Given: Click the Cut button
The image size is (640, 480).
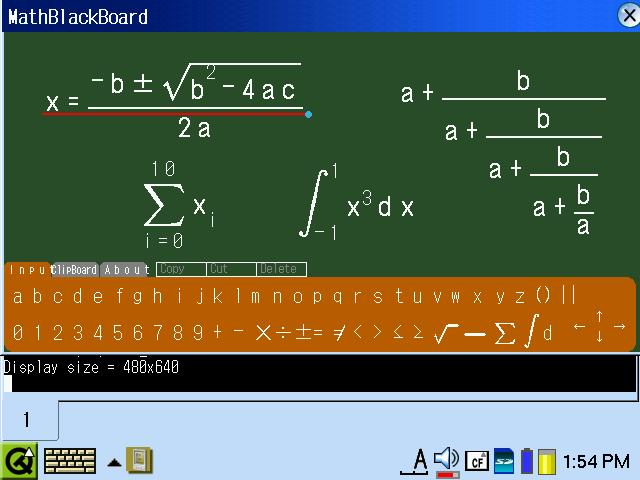Looking at the screenshot, I should (231, 269).
